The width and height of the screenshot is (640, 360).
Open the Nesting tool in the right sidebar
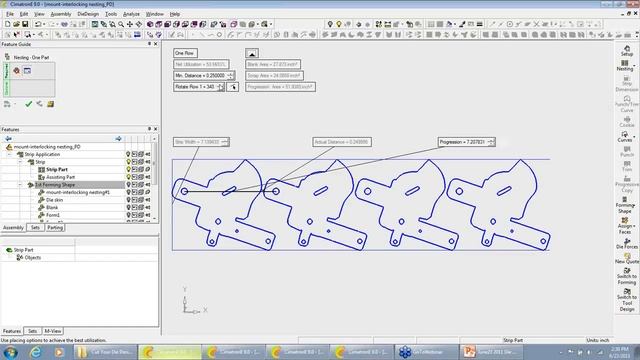[624, 66]
